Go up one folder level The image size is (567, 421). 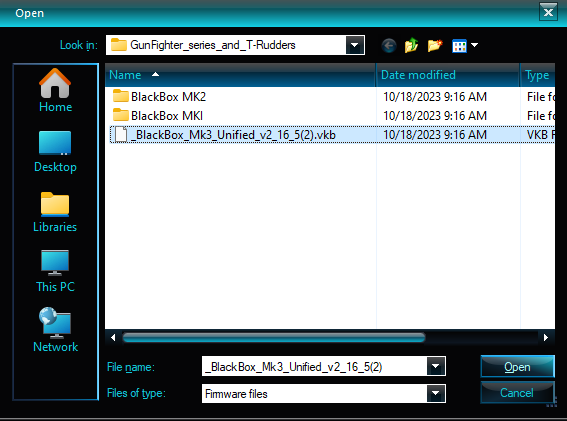click(x=411, y=46)
